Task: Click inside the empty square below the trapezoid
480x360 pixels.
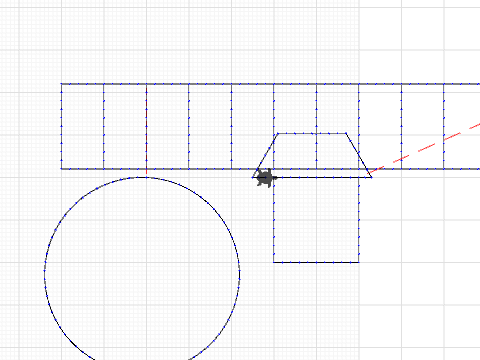Action: (316, 220)
